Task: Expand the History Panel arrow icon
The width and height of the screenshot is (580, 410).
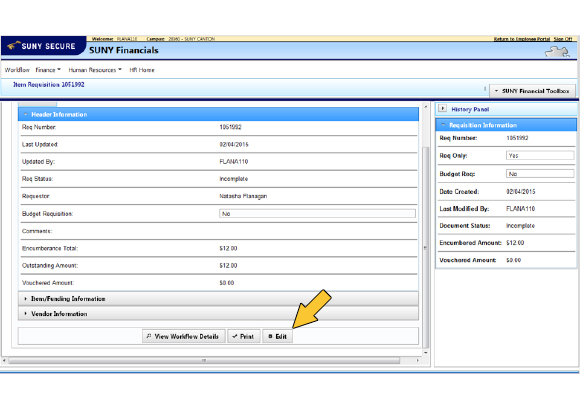Action: click(442, 108)
